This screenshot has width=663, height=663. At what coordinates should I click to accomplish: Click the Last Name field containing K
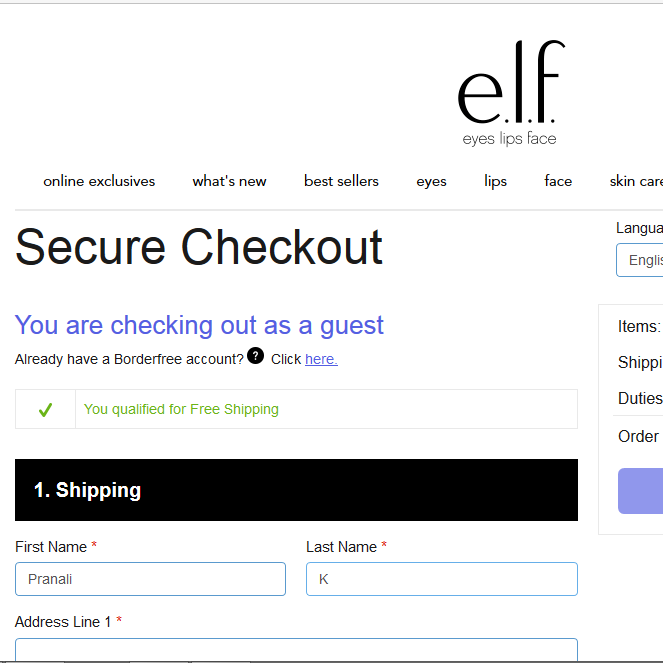[442, 579]
